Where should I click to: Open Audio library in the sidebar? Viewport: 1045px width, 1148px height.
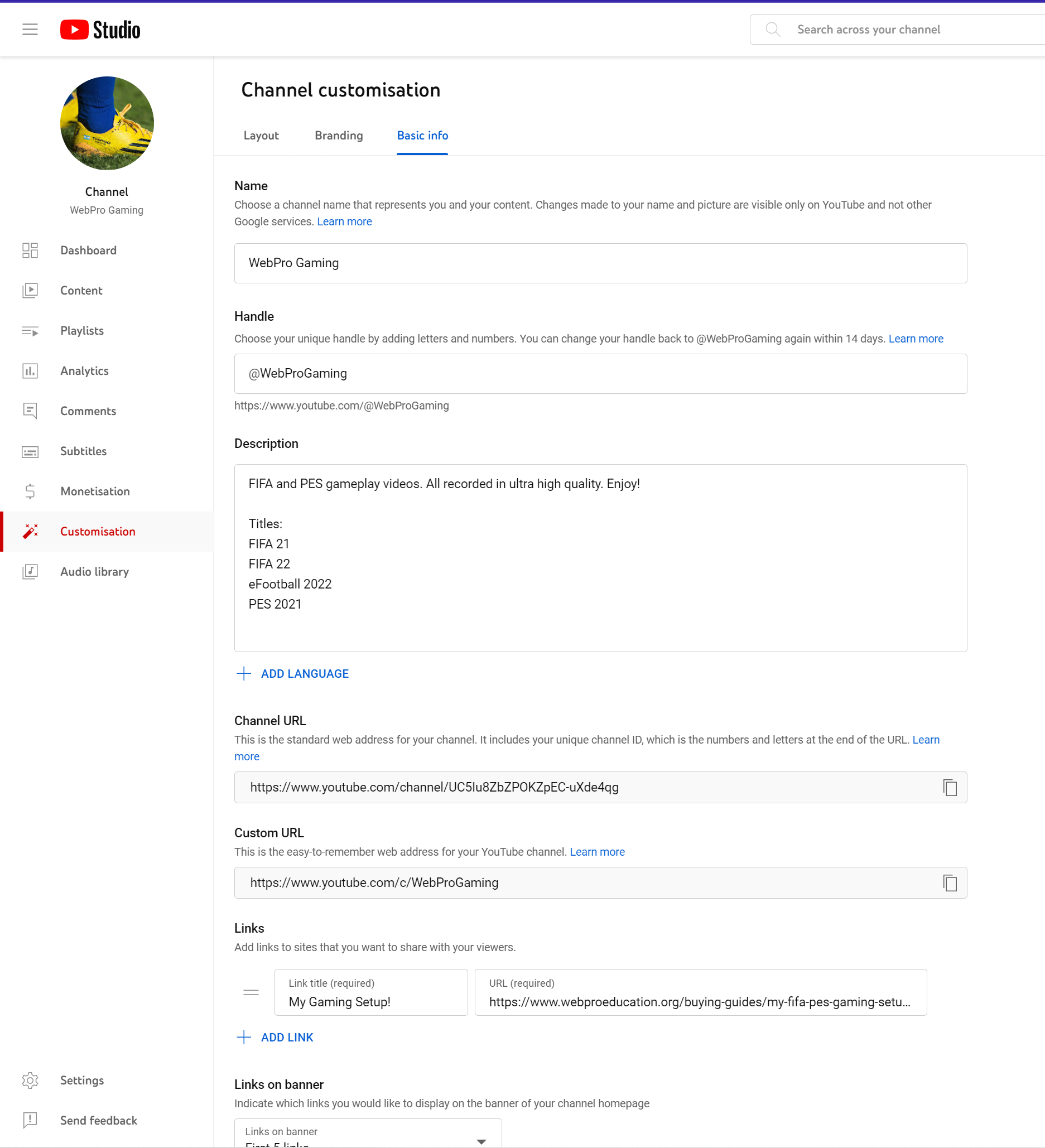107,572
